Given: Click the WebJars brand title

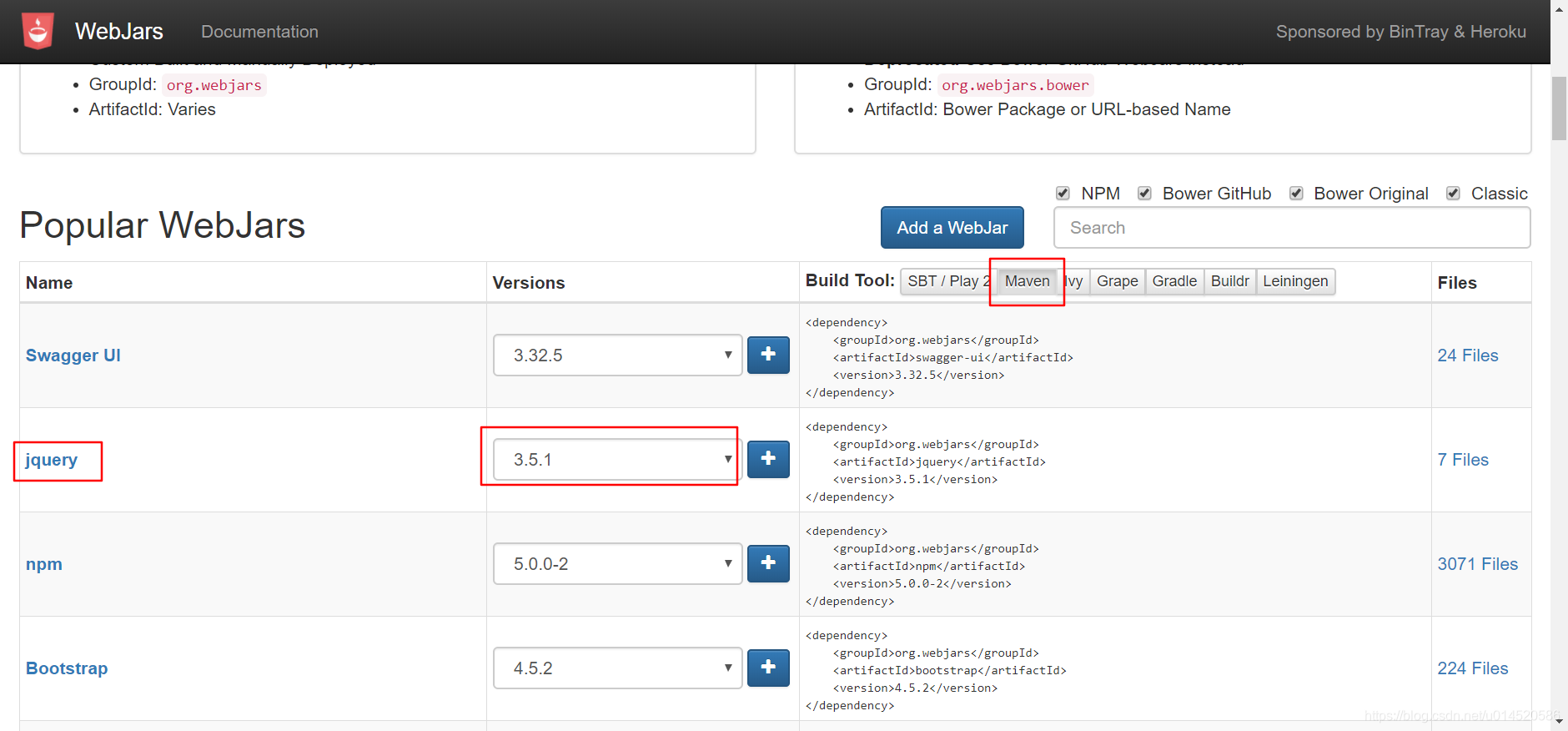Looking at the screenshot, I should pos(119,32).
